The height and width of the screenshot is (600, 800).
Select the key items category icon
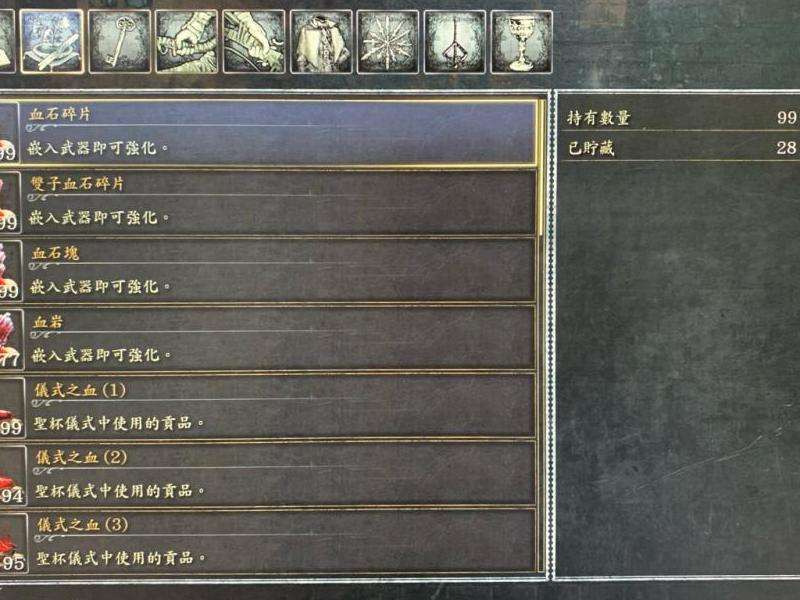click(x=120, y=42)
